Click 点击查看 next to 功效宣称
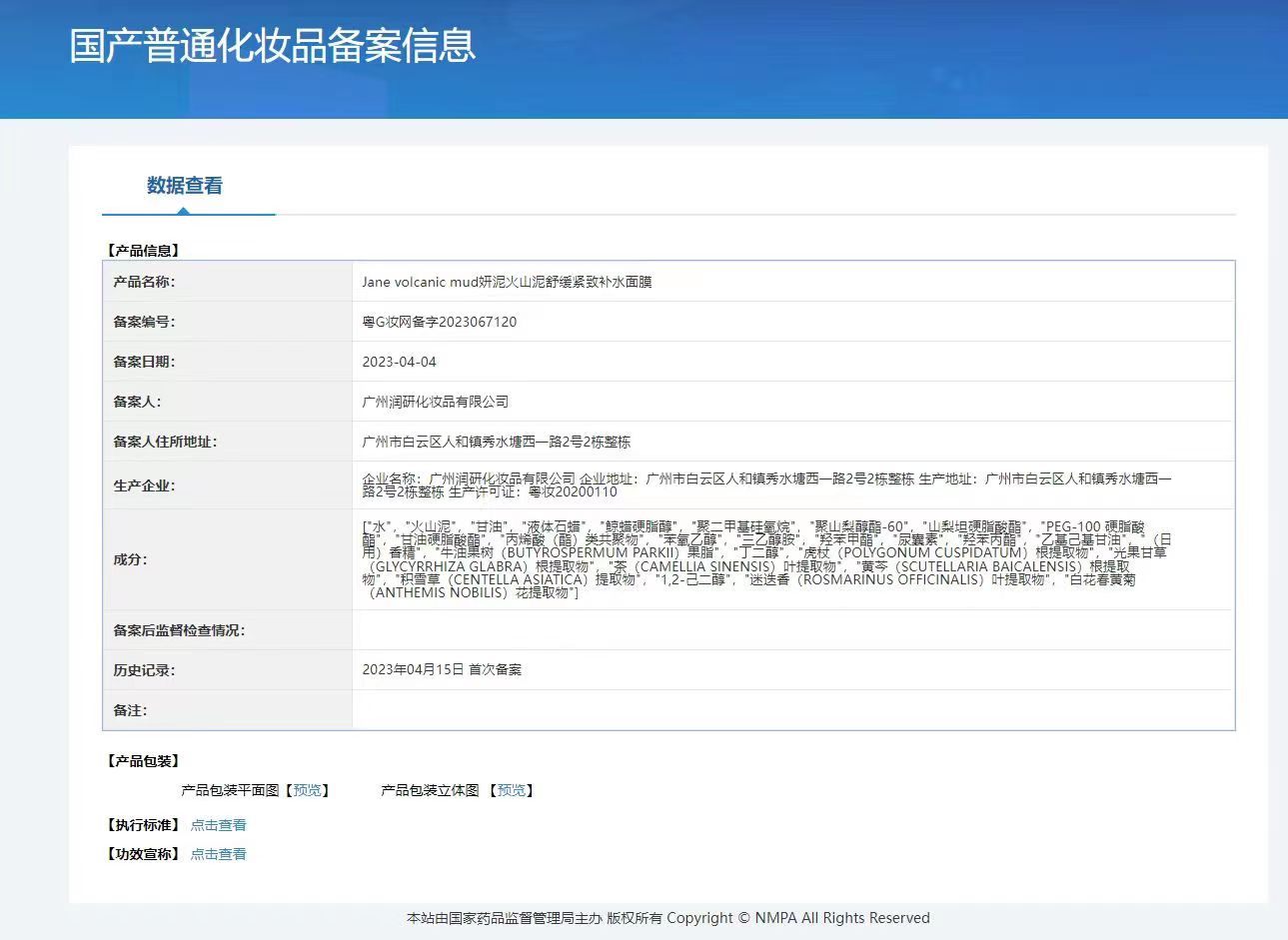The height and width of the screenshot is (940, 1288). pyautogui.click(x=218, y=854)
